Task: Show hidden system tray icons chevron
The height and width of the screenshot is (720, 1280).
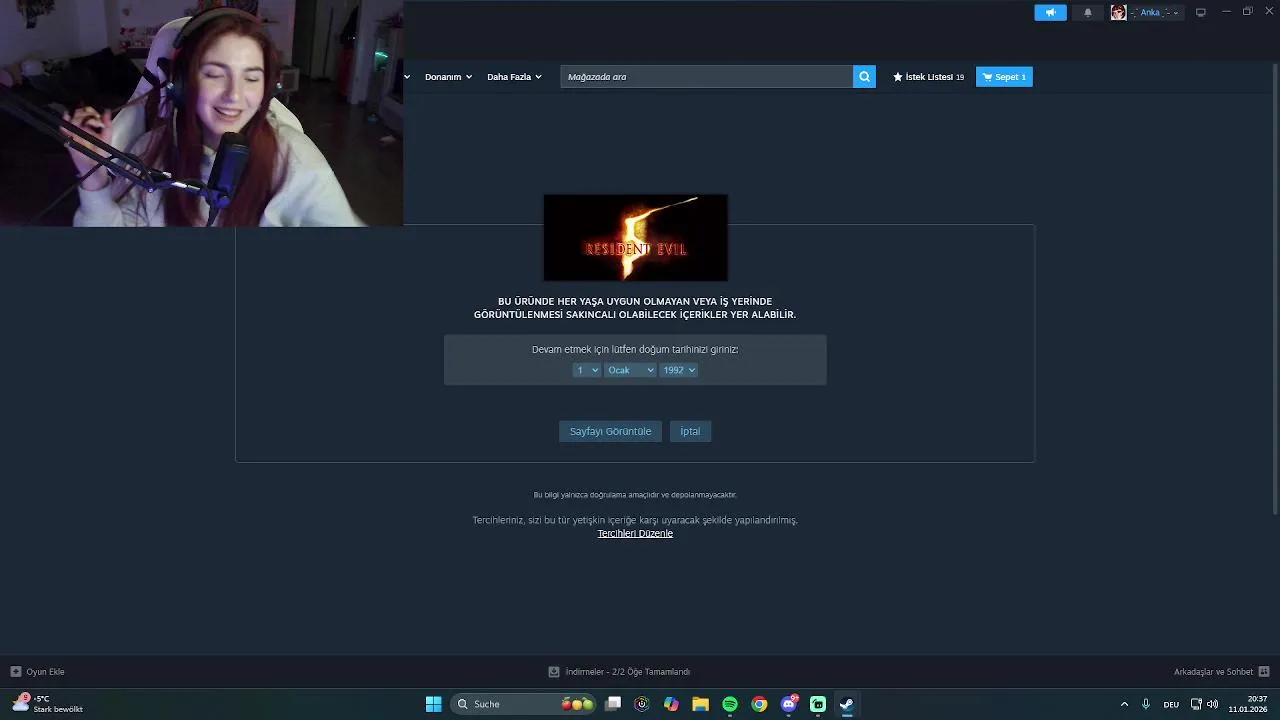Action: point(1124,704)
